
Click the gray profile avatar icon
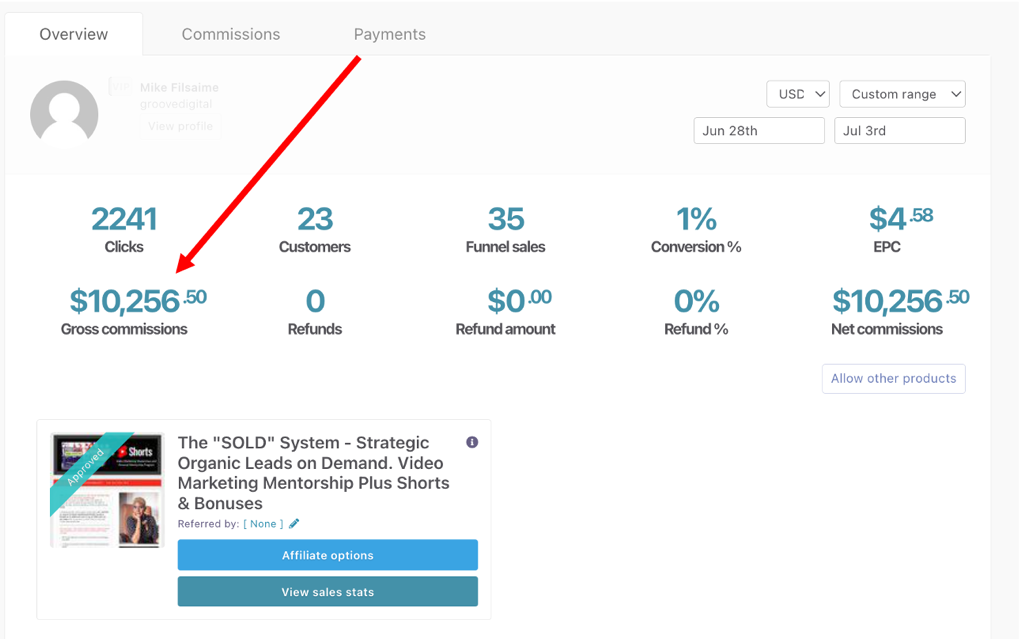pos(64,115)
